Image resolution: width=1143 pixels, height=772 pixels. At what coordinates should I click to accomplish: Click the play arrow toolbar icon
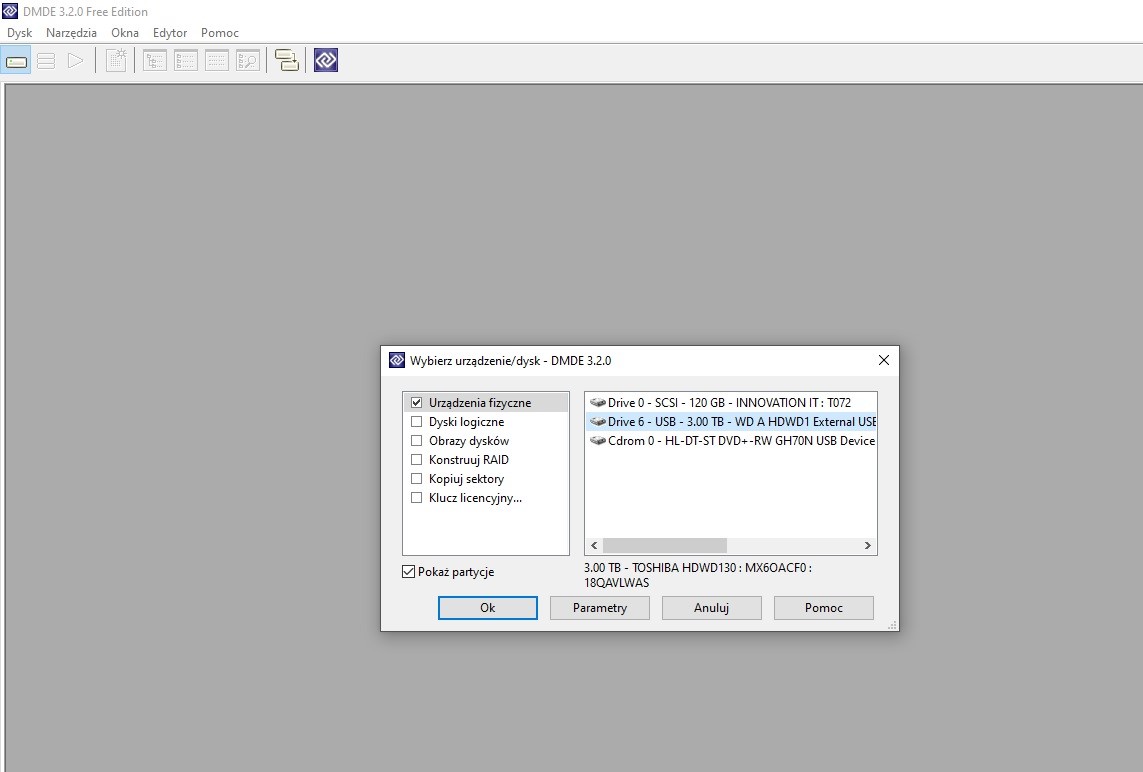(x=75, y=61)
